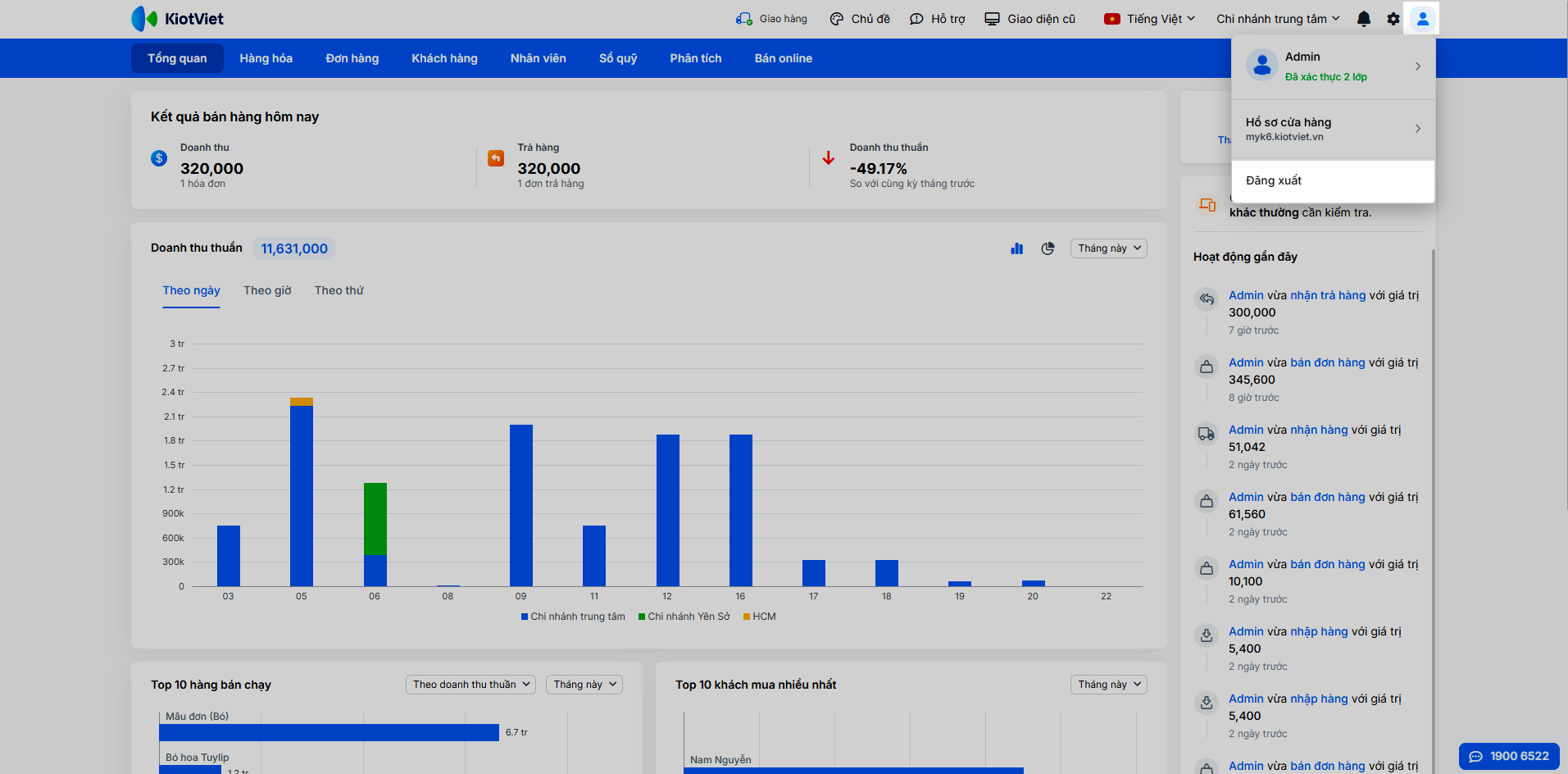Click the Trả hàng return icon
This screenshot has width=1568, height=774.
pyautogui.click(x=496, y=158)
